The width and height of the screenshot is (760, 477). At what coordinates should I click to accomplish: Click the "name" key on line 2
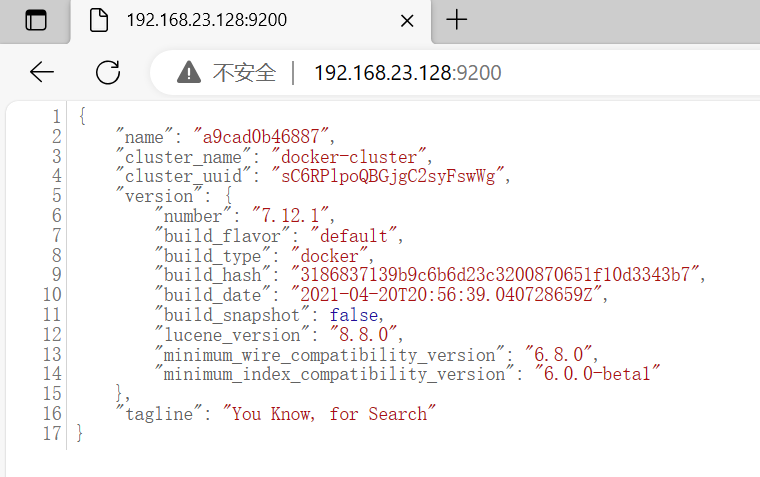pos(144,137)
